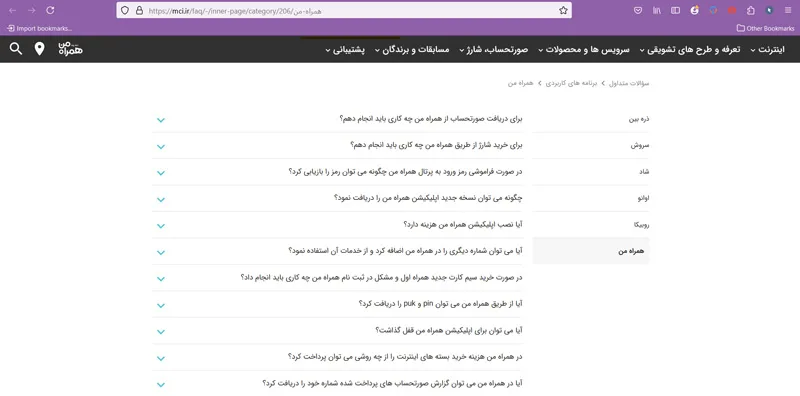
Task: Expand chevron for نصب اپلیکیشن هزینه question
Action: pos(161,226)
